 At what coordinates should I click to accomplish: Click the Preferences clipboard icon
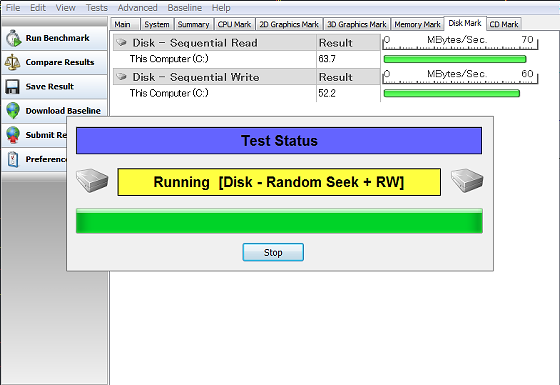click(x=13, y=159)
